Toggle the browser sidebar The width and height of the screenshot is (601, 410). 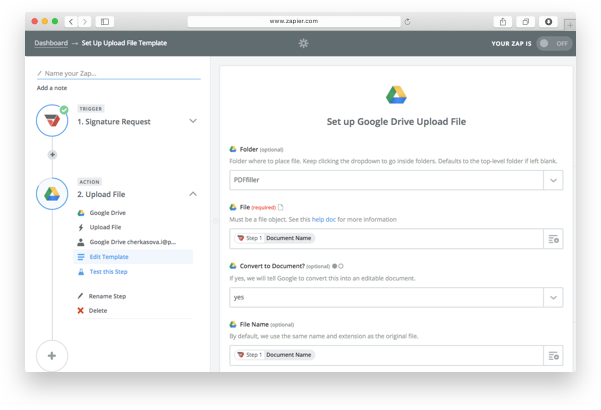(x=105, y=21)
